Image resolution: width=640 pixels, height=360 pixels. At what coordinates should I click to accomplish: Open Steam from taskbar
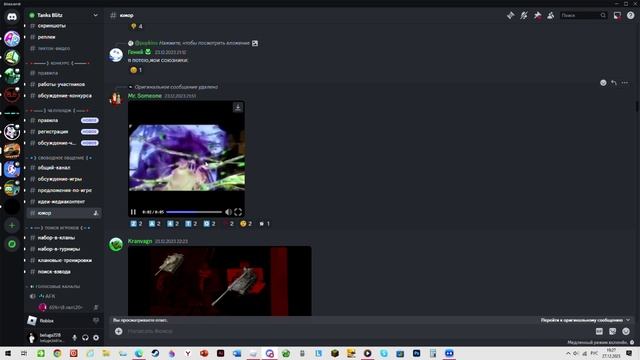click(x=155, y=353)
